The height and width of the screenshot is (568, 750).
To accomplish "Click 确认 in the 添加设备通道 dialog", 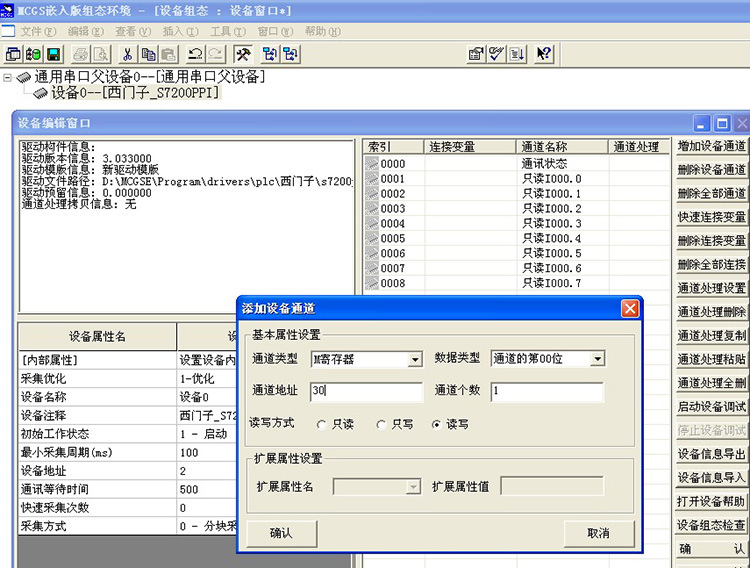I will [x=281, y=533].
